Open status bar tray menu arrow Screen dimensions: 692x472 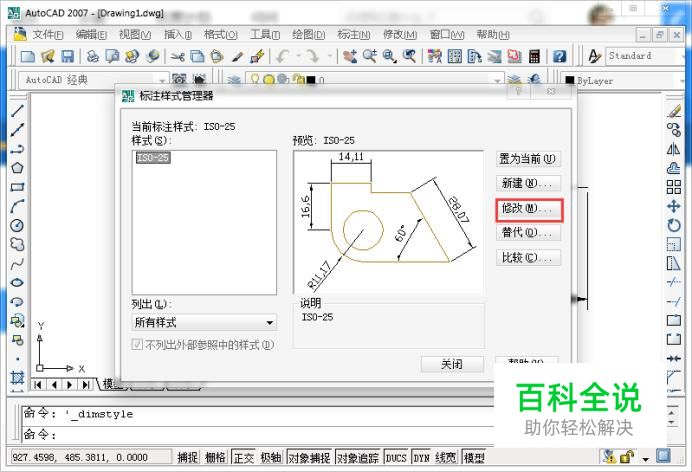646,458
